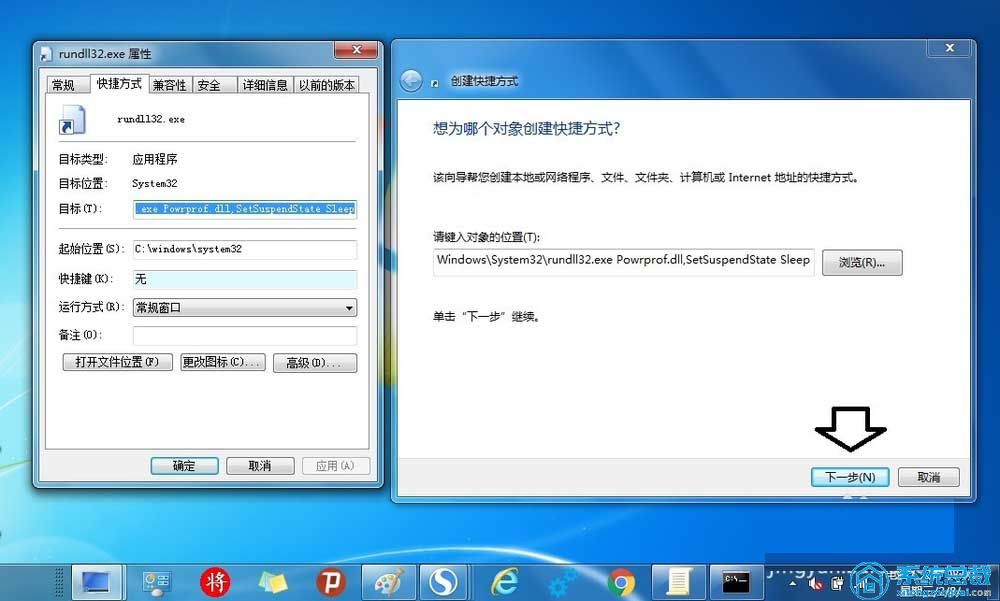This screenshot has height=601, width=1000.
Task: Open the red P app taskbar icon
Action: 331,582
